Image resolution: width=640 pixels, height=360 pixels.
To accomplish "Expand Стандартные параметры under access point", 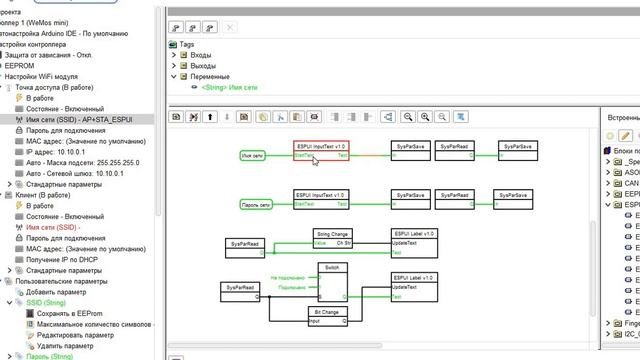I will [9, 184].
